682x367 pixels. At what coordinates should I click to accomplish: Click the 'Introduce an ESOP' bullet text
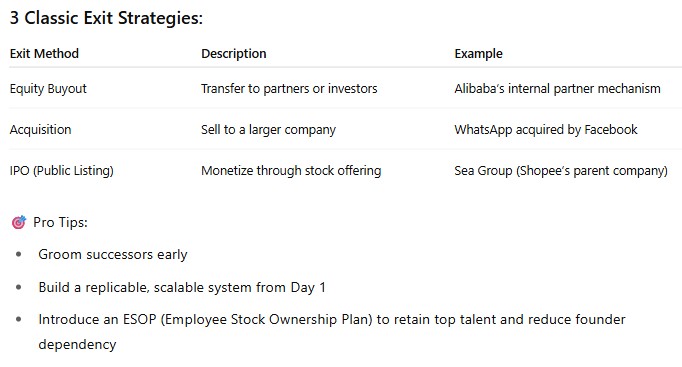click(332, 320)
